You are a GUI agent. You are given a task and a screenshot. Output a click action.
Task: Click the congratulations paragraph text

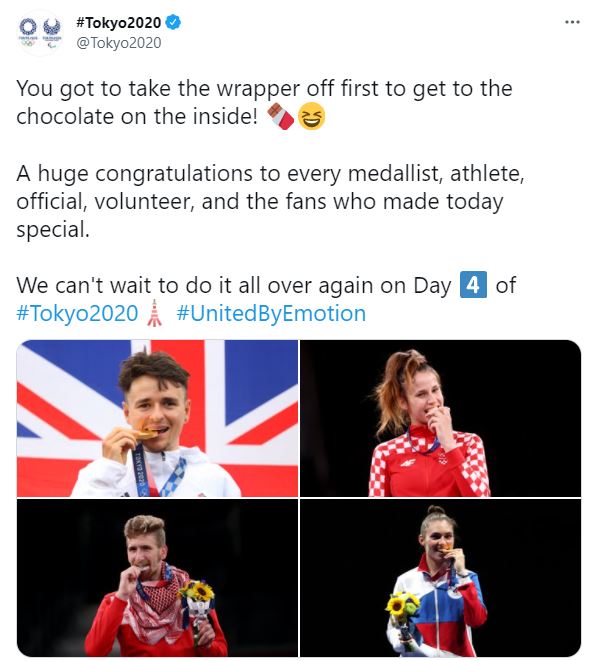click(x=270, y=201)
